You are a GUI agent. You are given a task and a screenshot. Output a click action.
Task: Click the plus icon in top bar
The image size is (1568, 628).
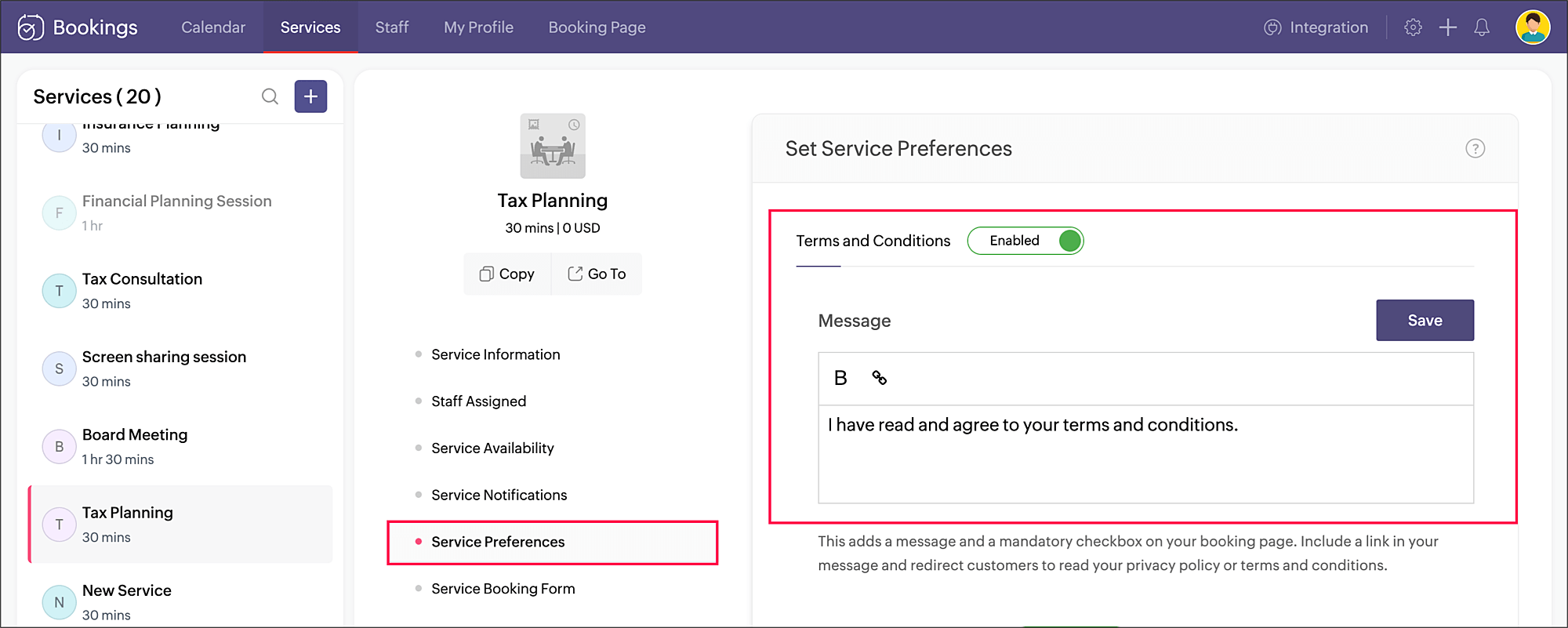[x=1448, y=27]
